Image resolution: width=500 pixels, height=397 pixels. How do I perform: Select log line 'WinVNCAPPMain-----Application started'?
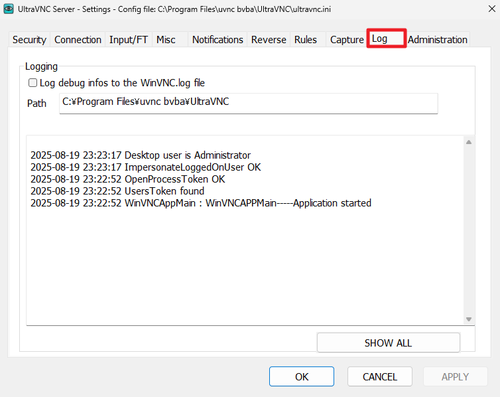[201, 203]
